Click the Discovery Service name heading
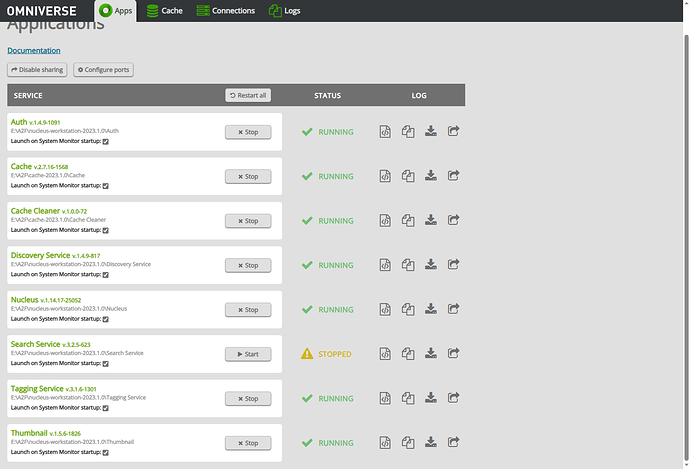 [x=40, y=255]
